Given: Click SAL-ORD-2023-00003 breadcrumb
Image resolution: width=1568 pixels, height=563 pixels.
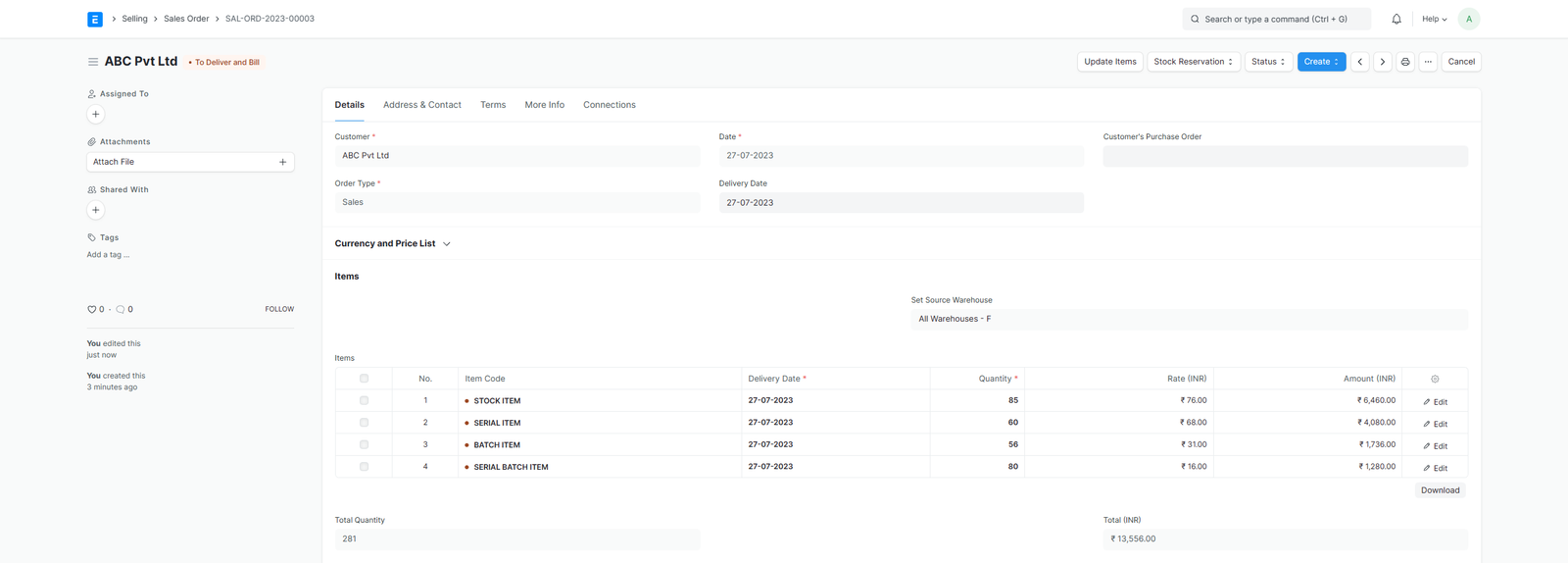Looking at the screenshot, I should [x=269, y=19].
